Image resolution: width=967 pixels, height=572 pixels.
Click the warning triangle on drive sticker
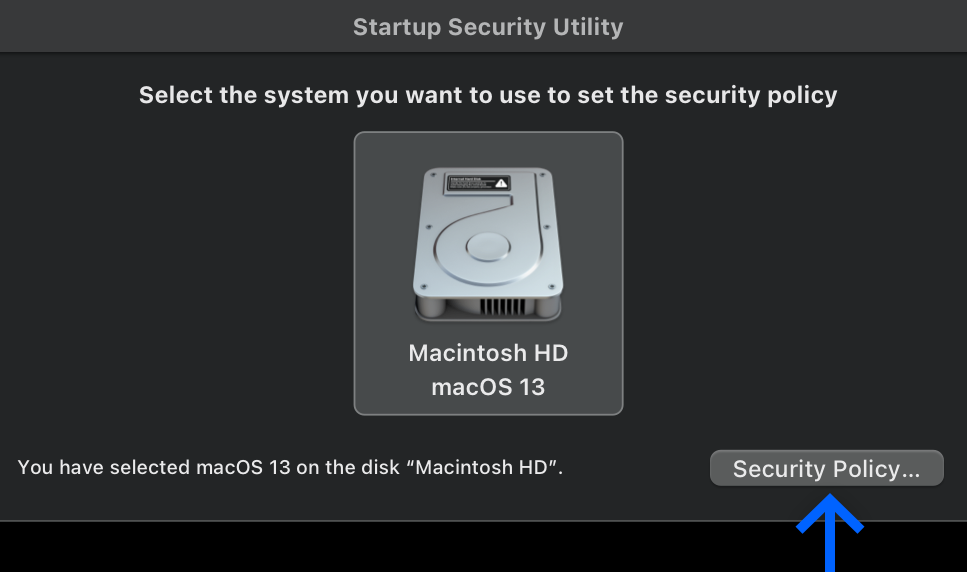[x=501, y=183]
